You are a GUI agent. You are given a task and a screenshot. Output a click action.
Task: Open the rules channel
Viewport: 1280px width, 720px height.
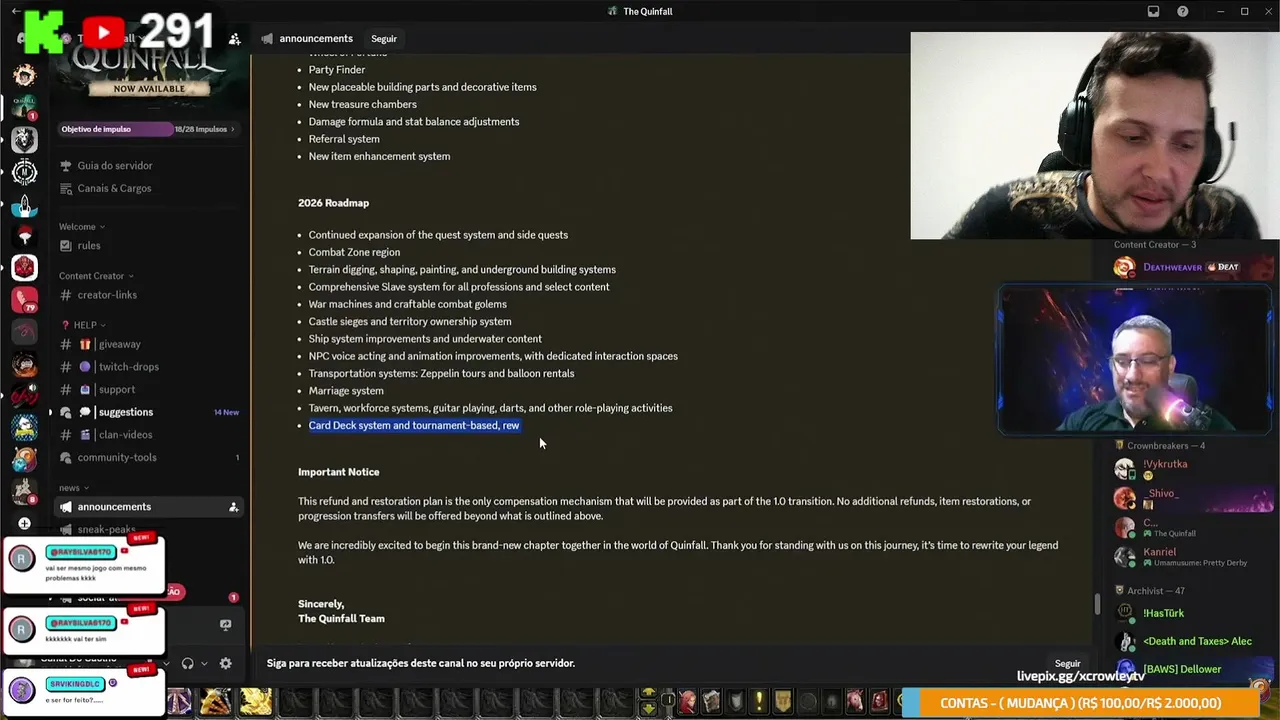(148, 246)
